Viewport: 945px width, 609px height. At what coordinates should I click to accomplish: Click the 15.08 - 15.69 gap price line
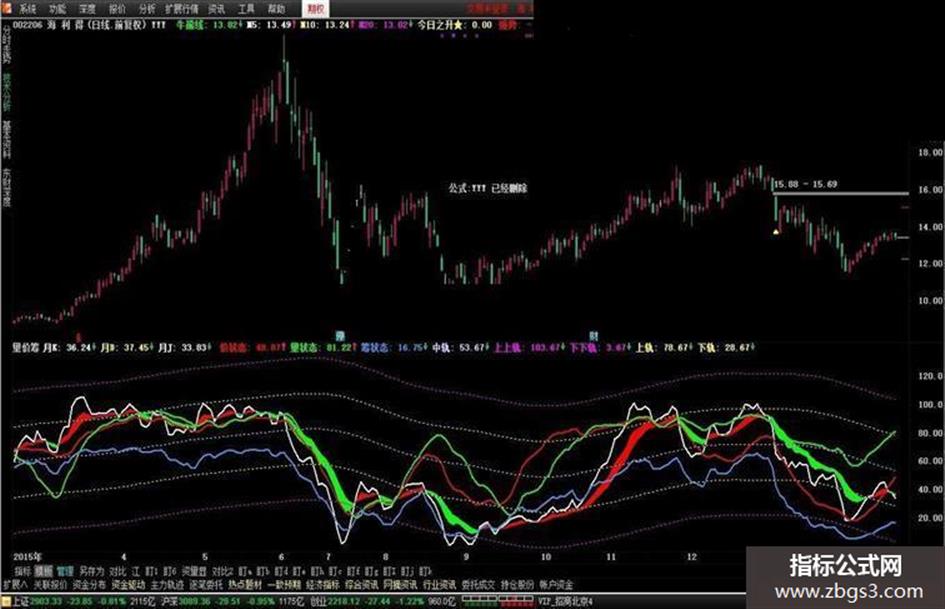click(x=841, y=194)
